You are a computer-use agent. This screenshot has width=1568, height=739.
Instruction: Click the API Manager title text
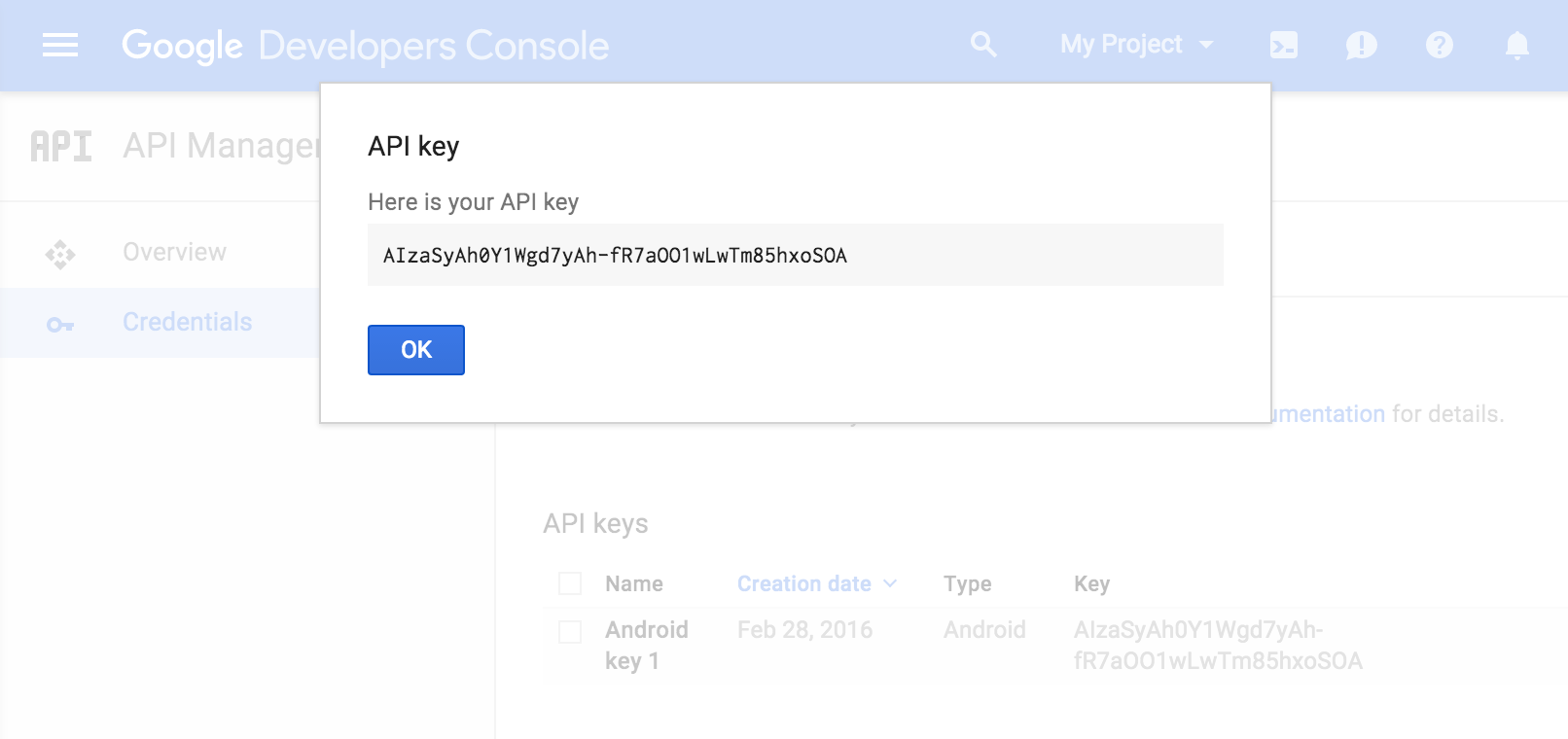coord(222,146)
